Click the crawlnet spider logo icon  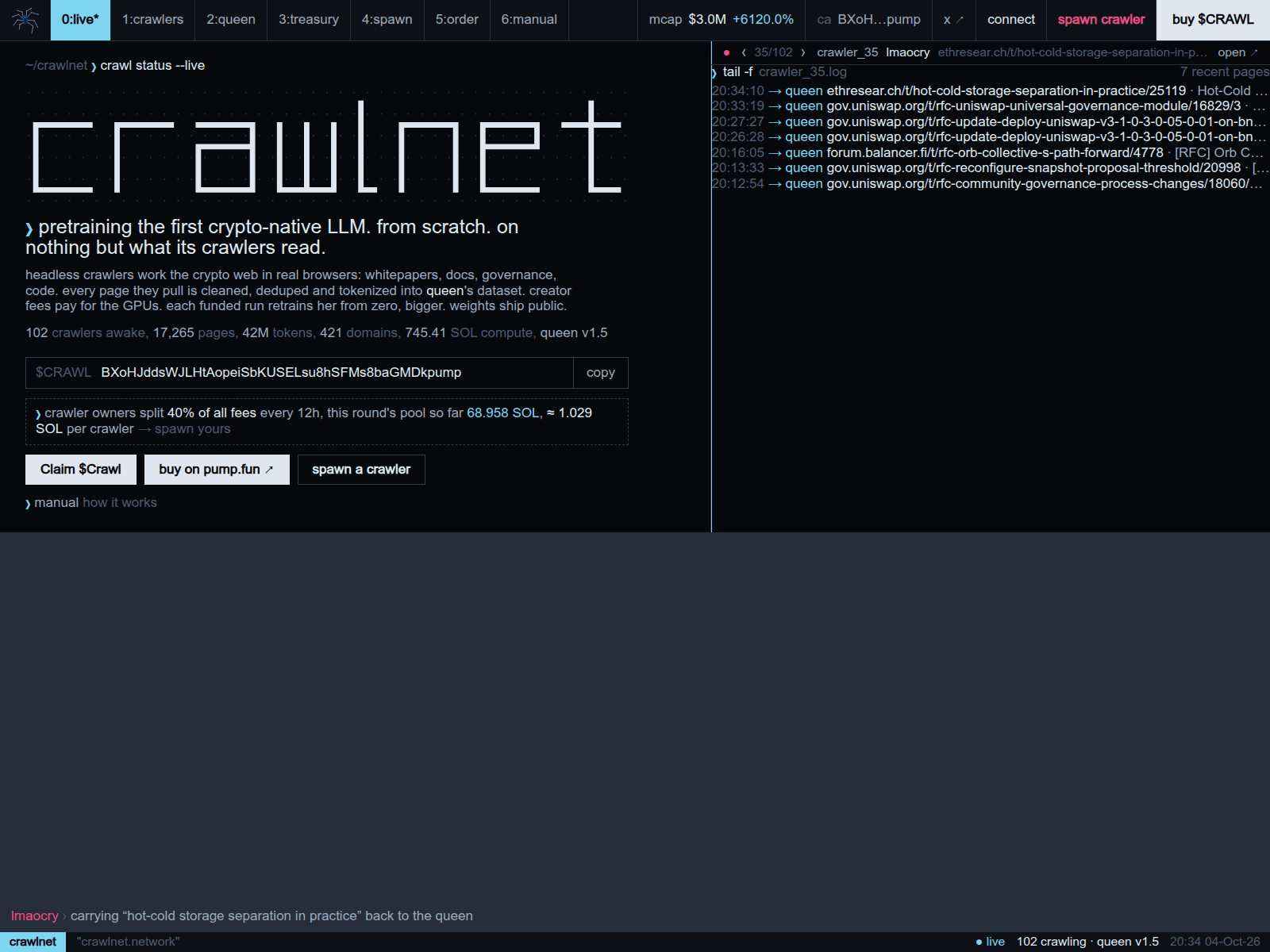(25, 20)
